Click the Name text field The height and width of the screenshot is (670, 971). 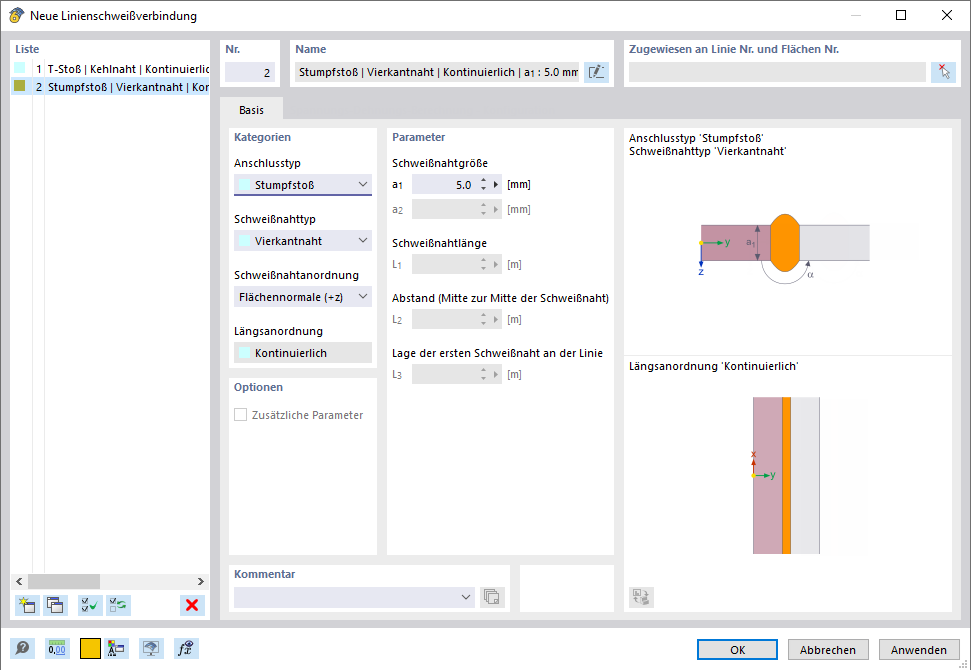coord(437,72)
